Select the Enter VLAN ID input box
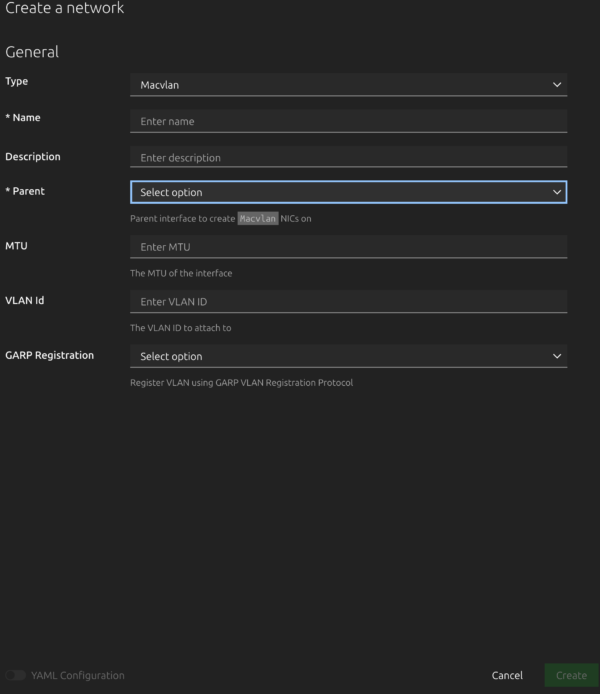 tap(348, 301)
